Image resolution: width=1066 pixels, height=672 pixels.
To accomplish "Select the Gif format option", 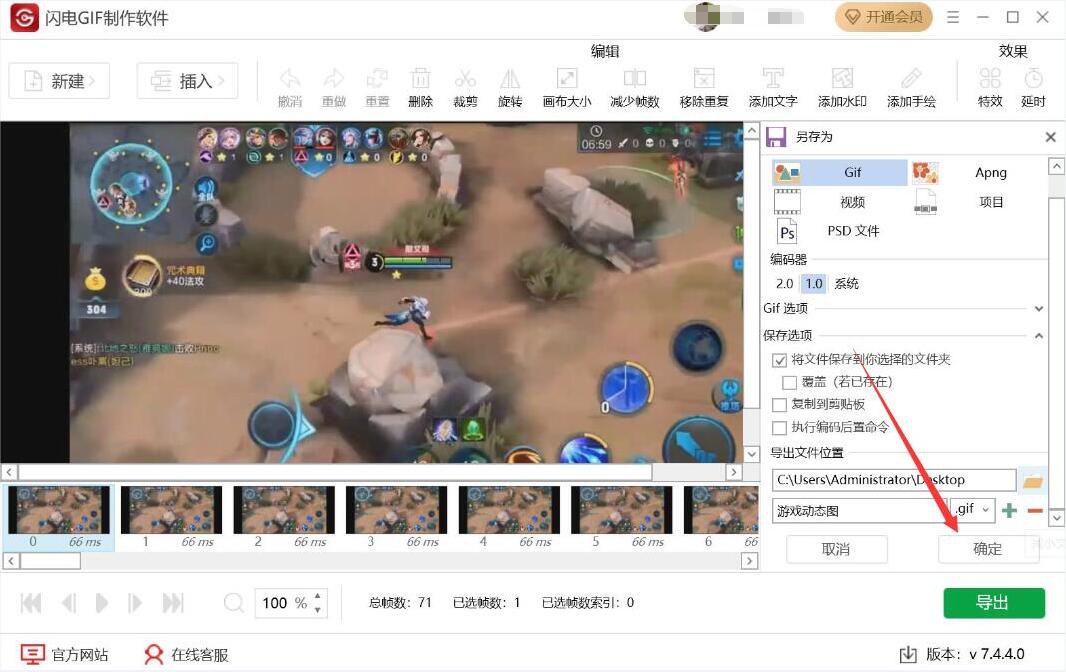I will 840,173.
